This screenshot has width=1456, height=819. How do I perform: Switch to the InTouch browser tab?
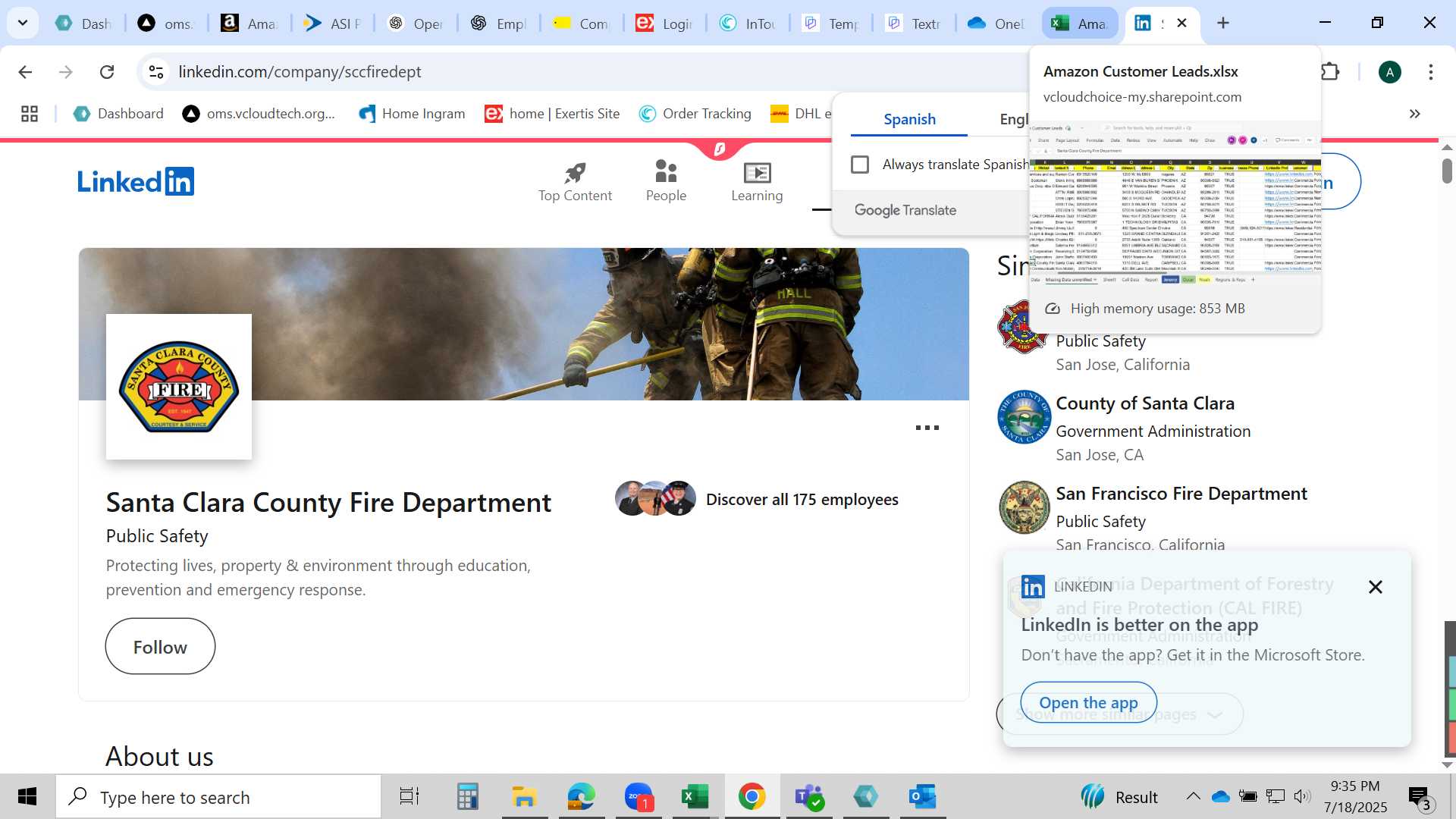point(748,24)
